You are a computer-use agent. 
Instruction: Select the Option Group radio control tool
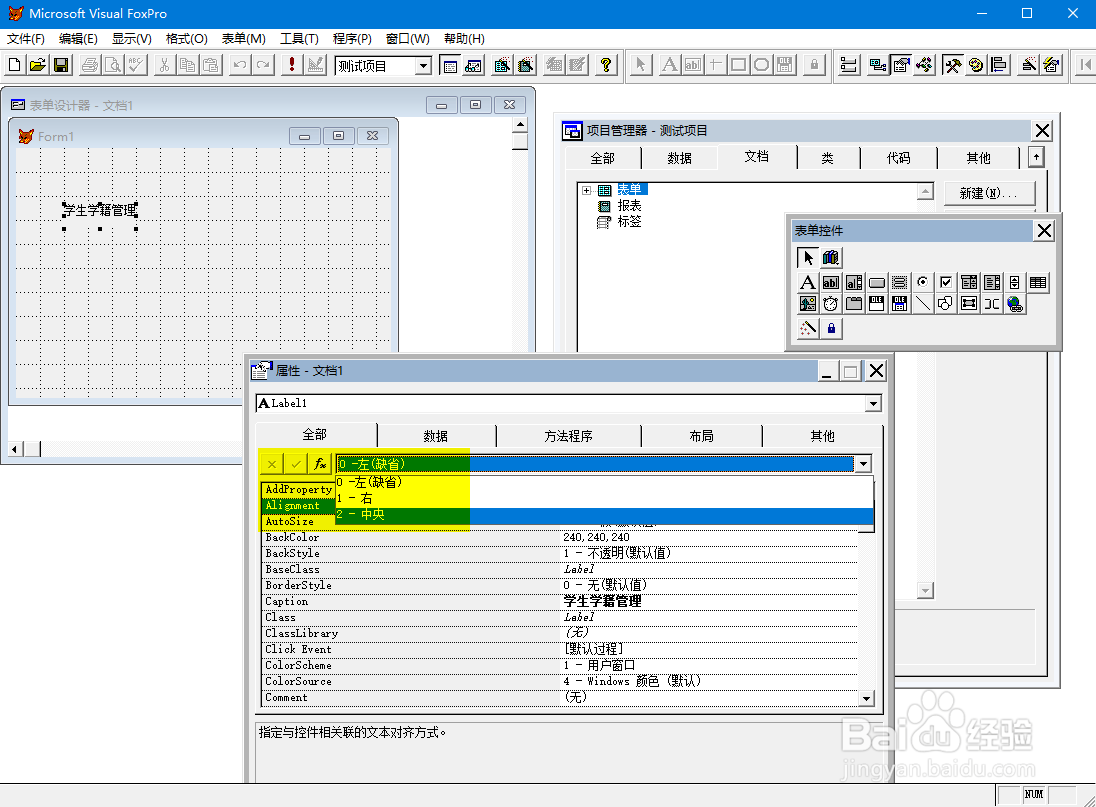click(x=923, y=282)
